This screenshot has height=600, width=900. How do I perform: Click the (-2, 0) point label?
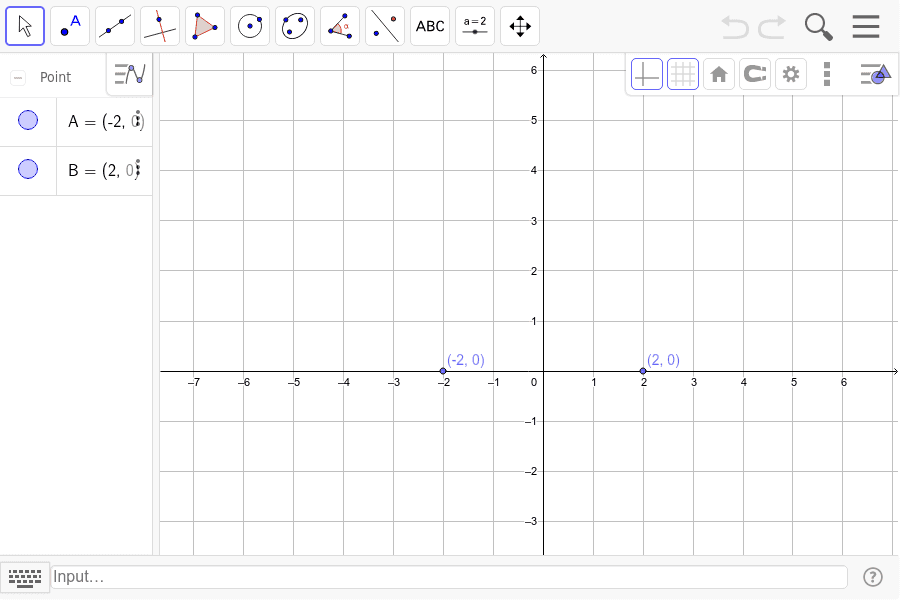[x=466, y=360]
